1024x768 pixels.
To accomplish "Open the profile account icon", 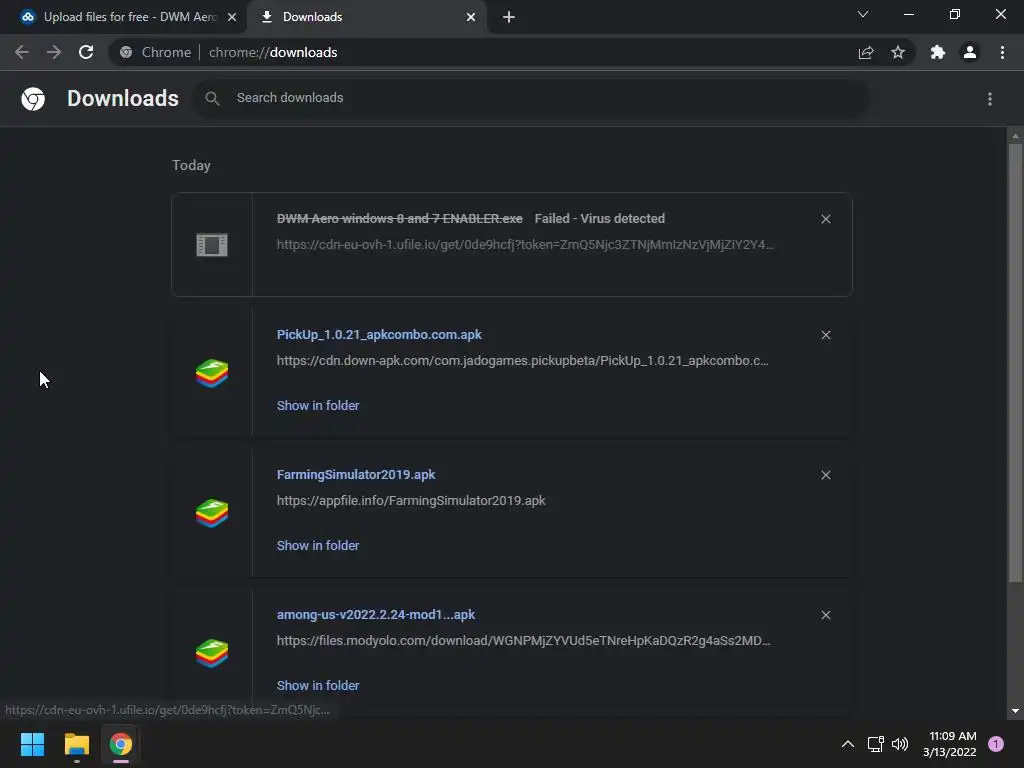I will pos(970,52).
